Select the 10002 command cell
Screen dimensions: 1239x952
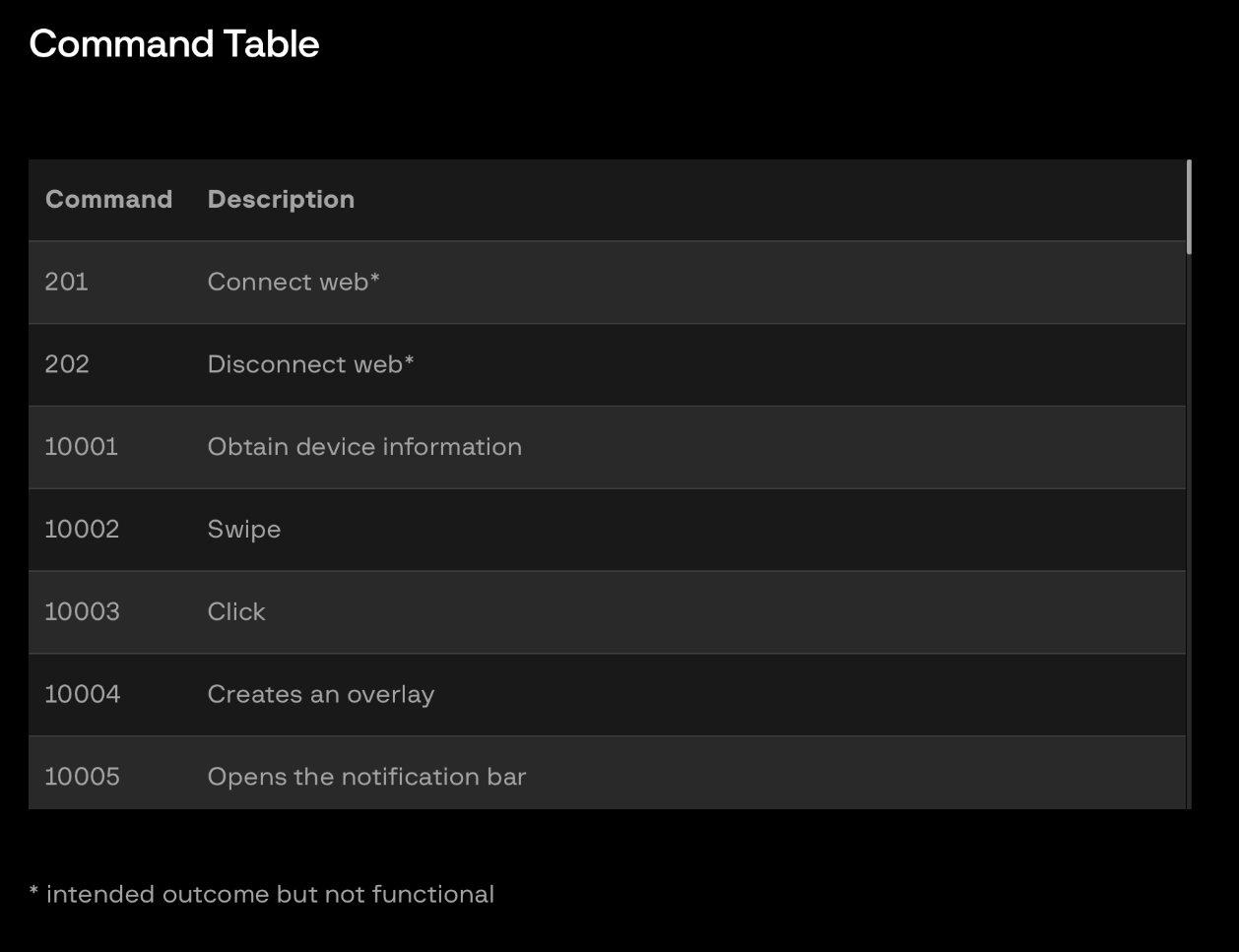click(82, 530)
